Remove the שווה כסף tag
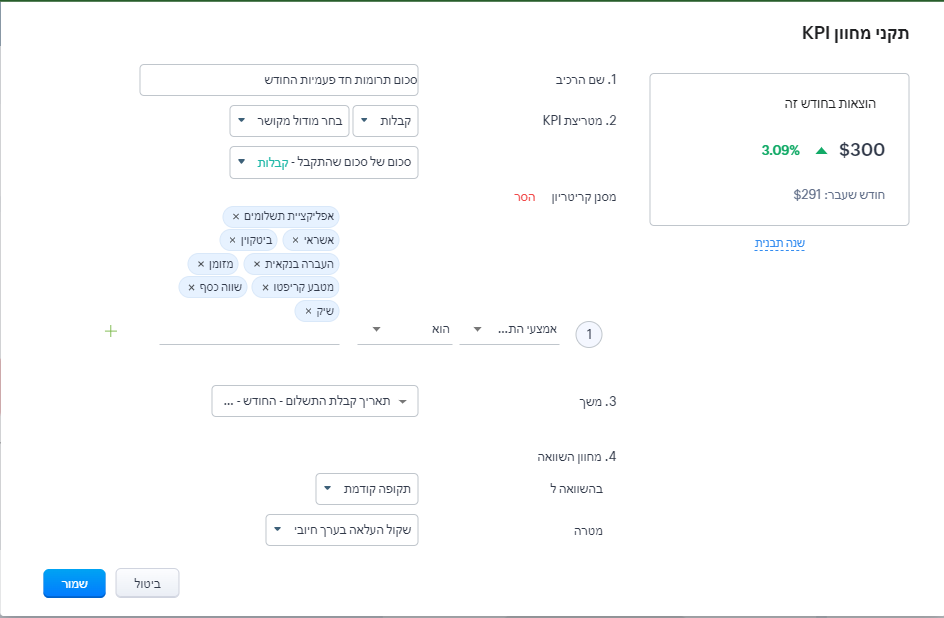944x618 pixels. coord(192,287)
